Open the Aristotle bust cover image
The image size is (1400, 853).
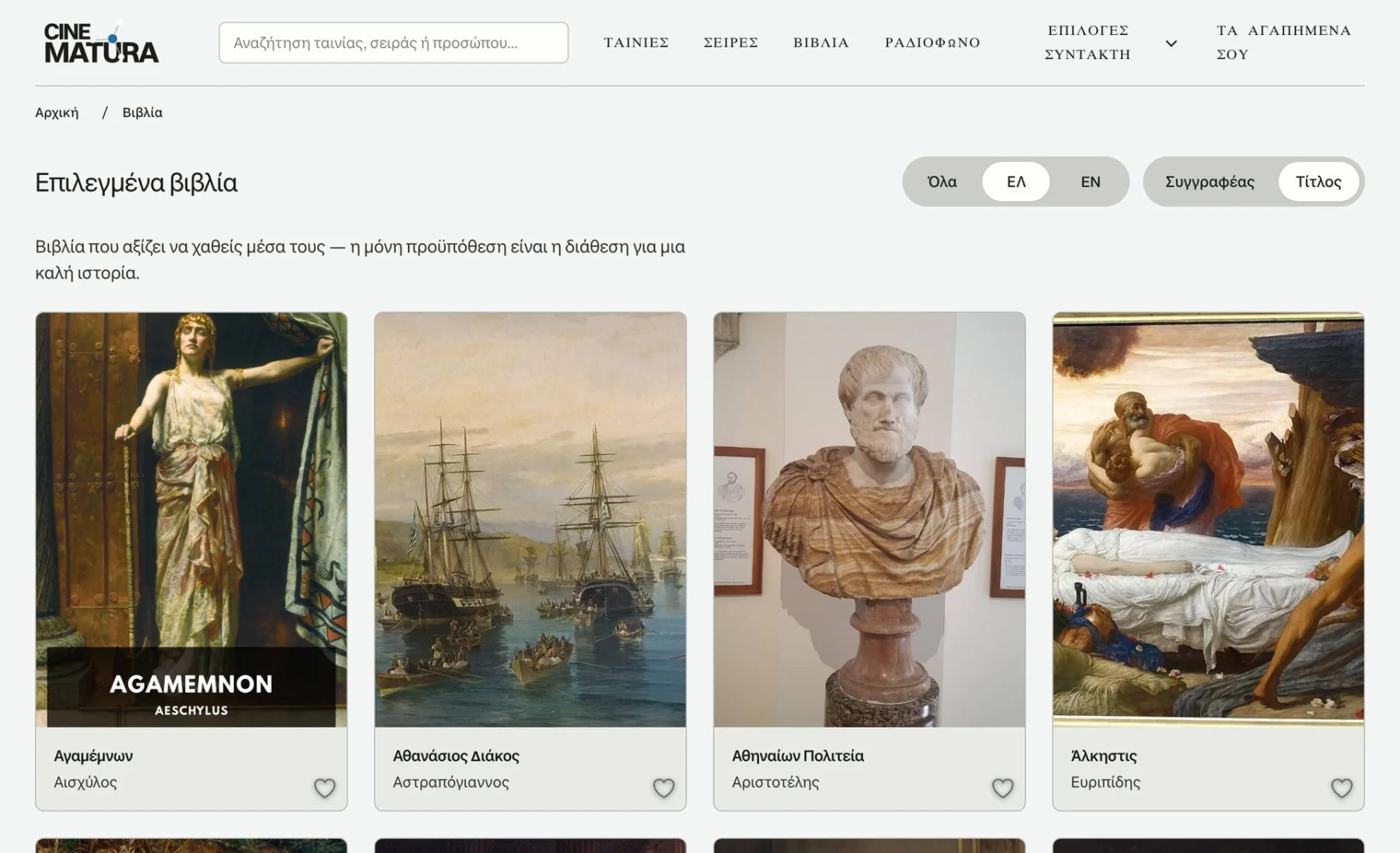(870, 519)
